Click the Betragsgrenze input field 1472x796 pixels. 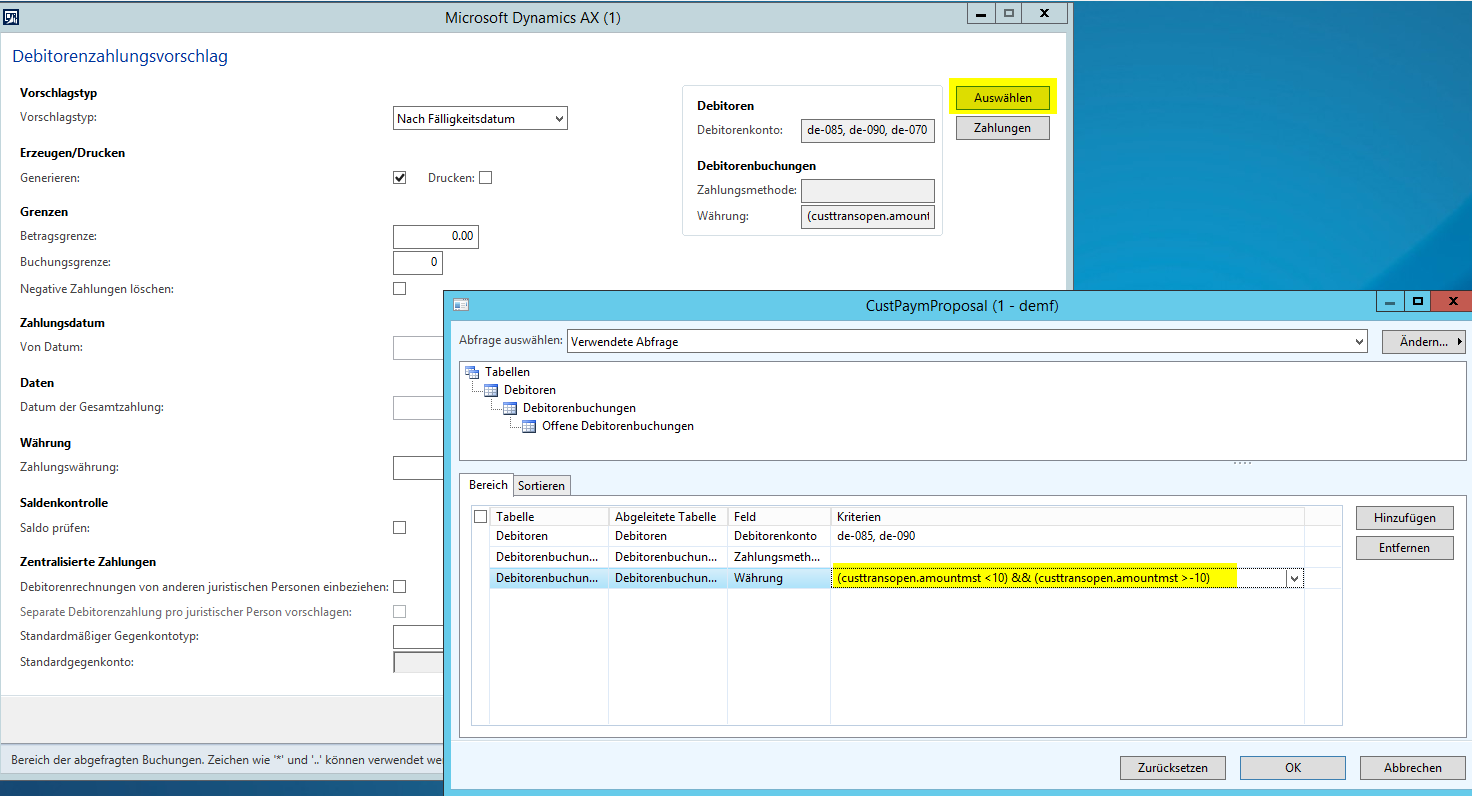click(x=436, y=236)
